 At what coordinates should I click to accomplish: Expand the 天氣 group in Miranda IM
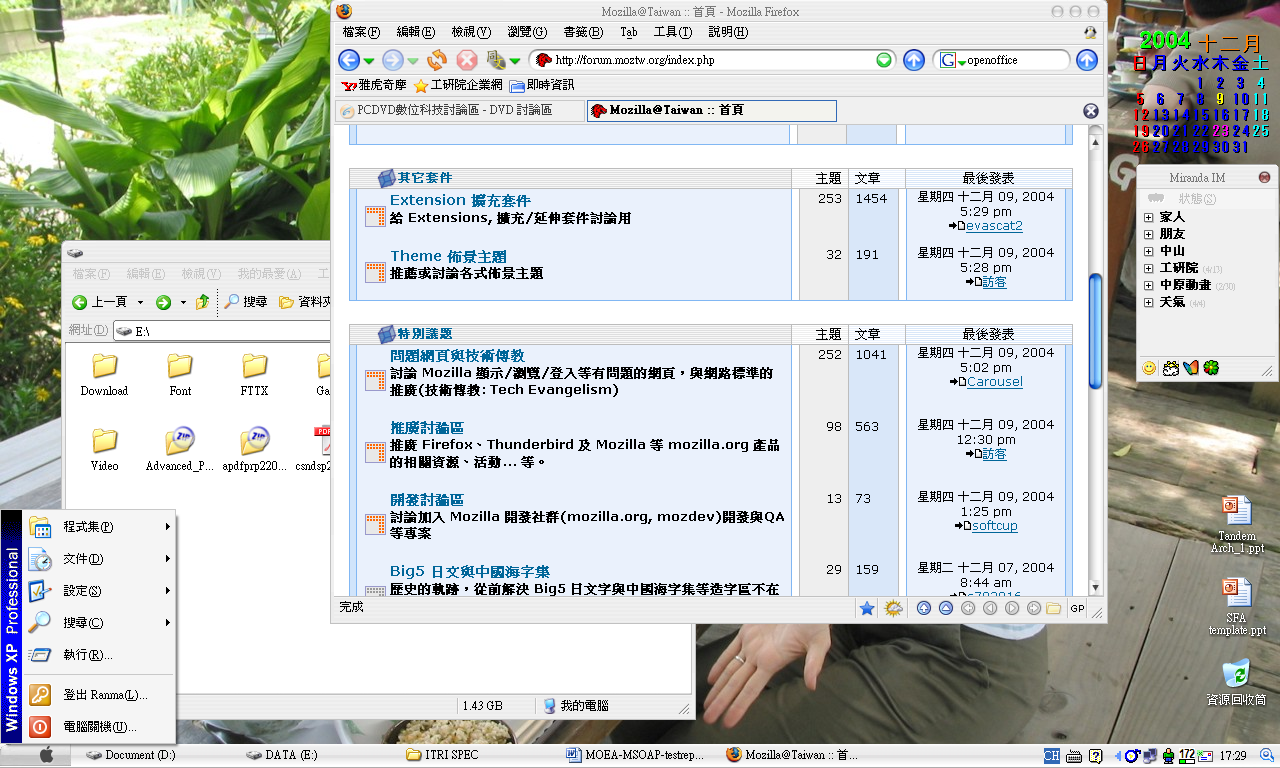pyautogui.click(x=1149, y=302)
